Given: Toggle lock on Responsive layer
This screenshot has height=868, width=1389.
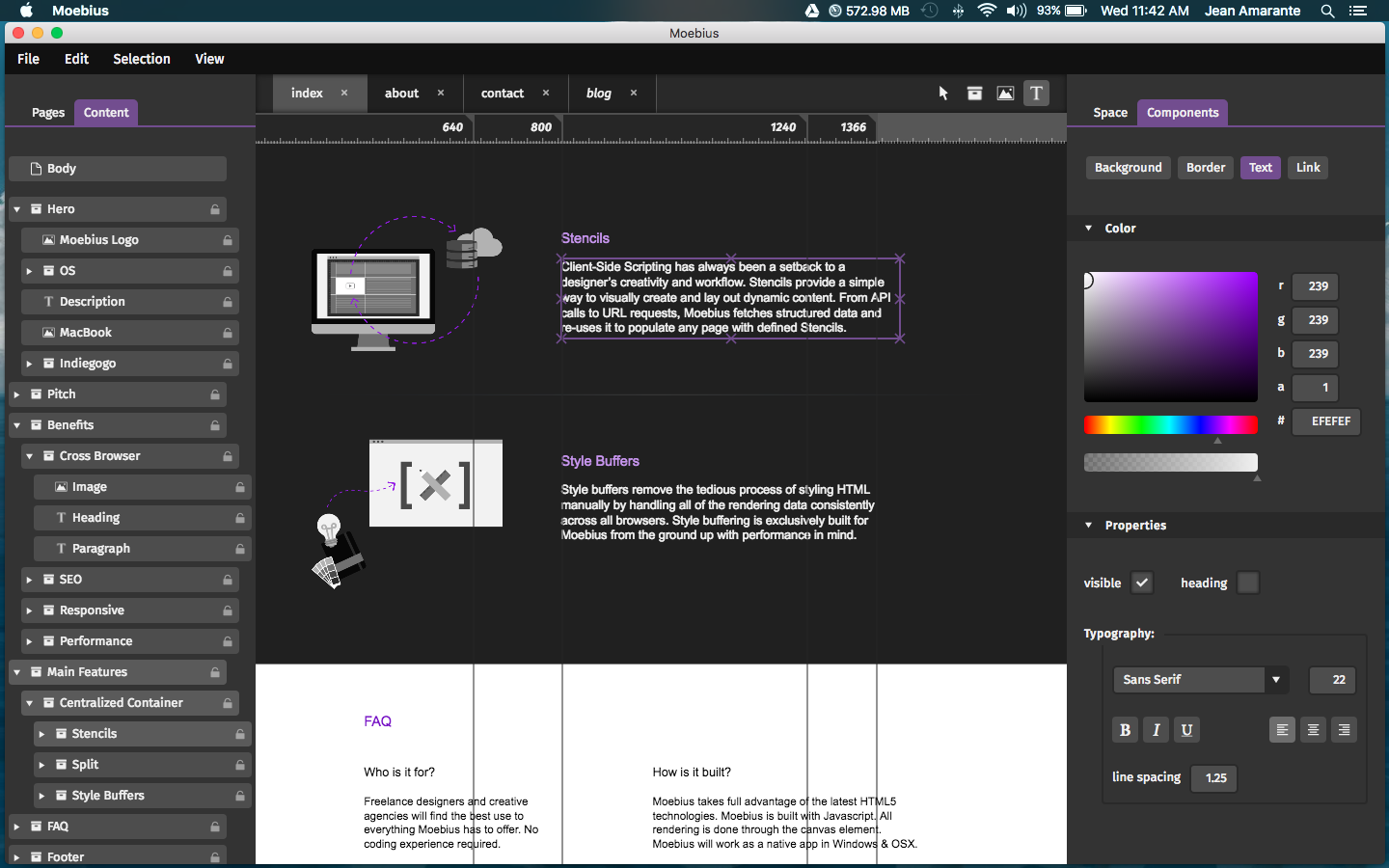Looking at the screenshot, I should pos(228,610).
